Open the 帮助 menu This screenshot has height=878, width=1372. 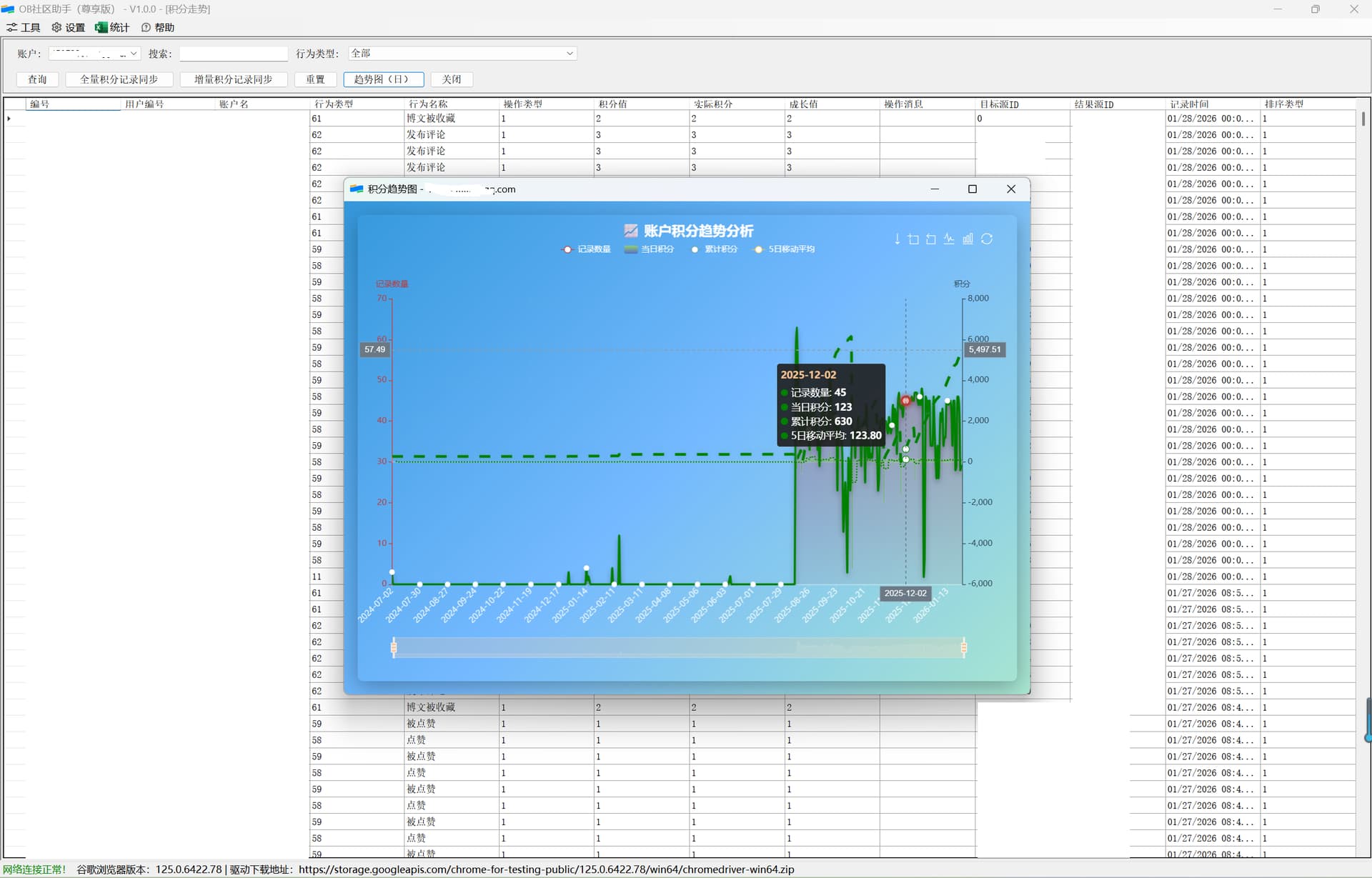click(x=157, y=27)
